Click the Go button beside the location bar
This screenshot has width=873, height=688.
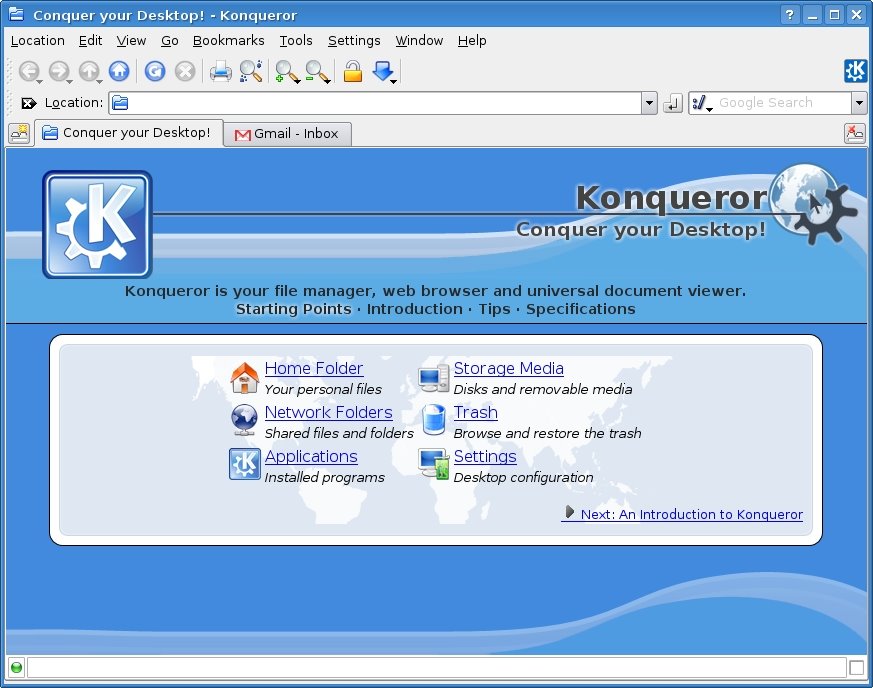coord(673,103)
